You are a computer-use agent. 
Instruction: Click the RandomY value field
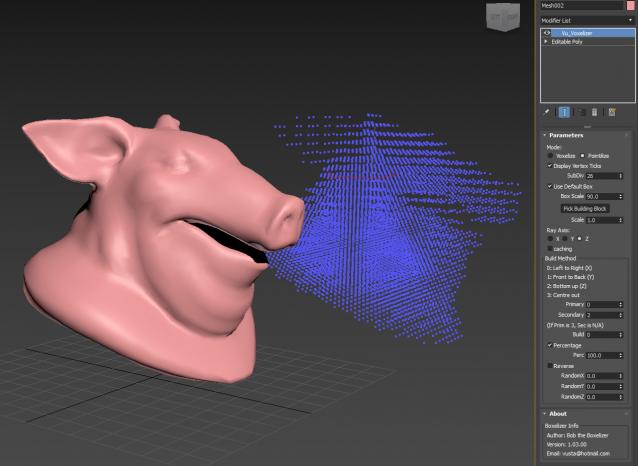tap(602, 386)
